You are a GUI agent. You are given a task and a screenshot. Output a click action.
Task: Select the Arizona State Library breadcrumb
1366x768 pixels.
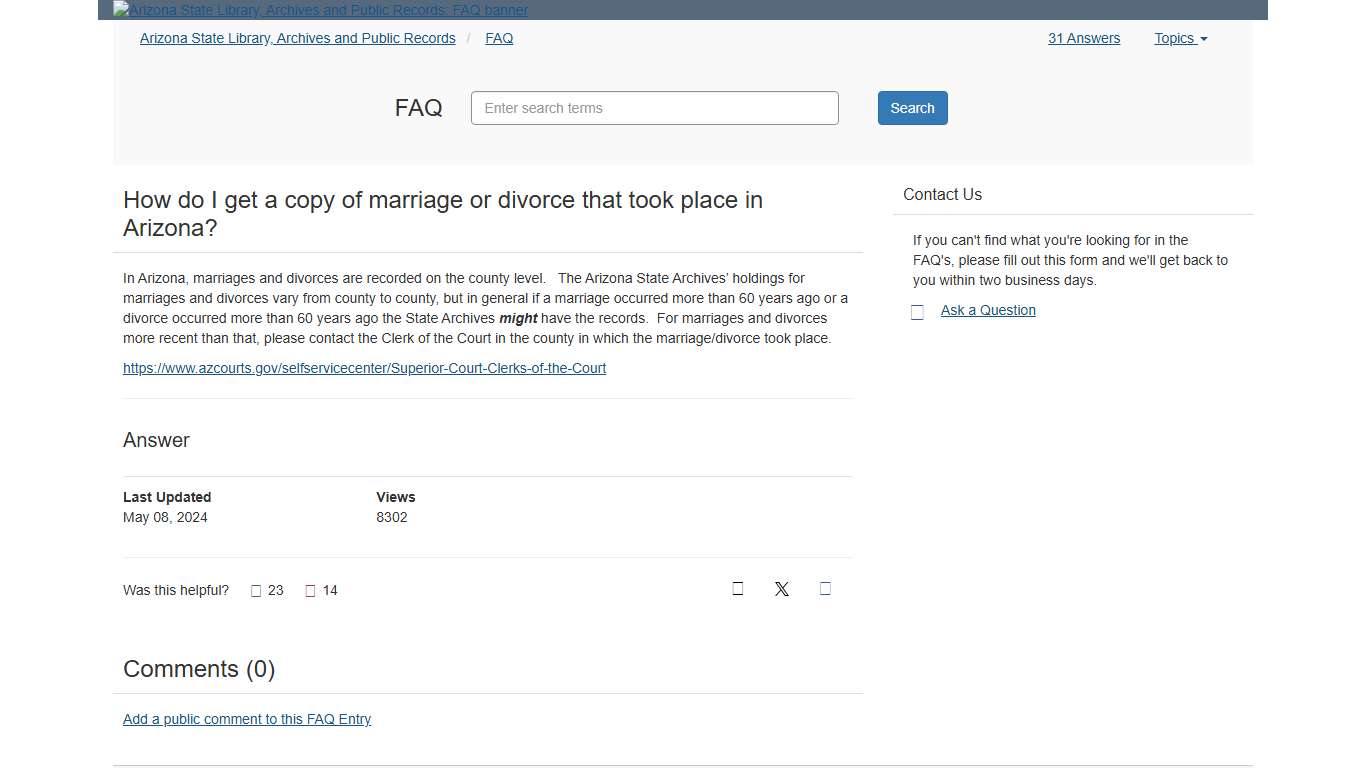tap(297, 38)
